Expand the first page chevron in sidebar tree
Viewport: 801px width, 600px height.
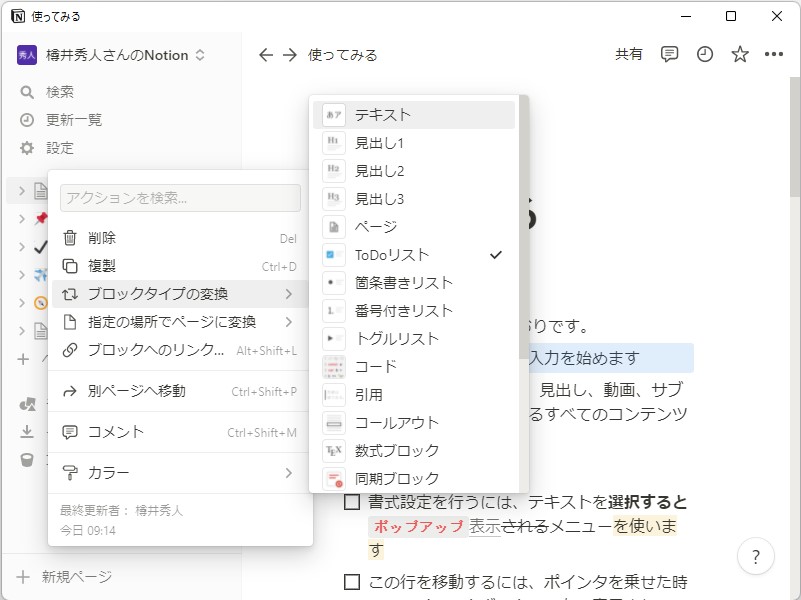tap(21, 190)
